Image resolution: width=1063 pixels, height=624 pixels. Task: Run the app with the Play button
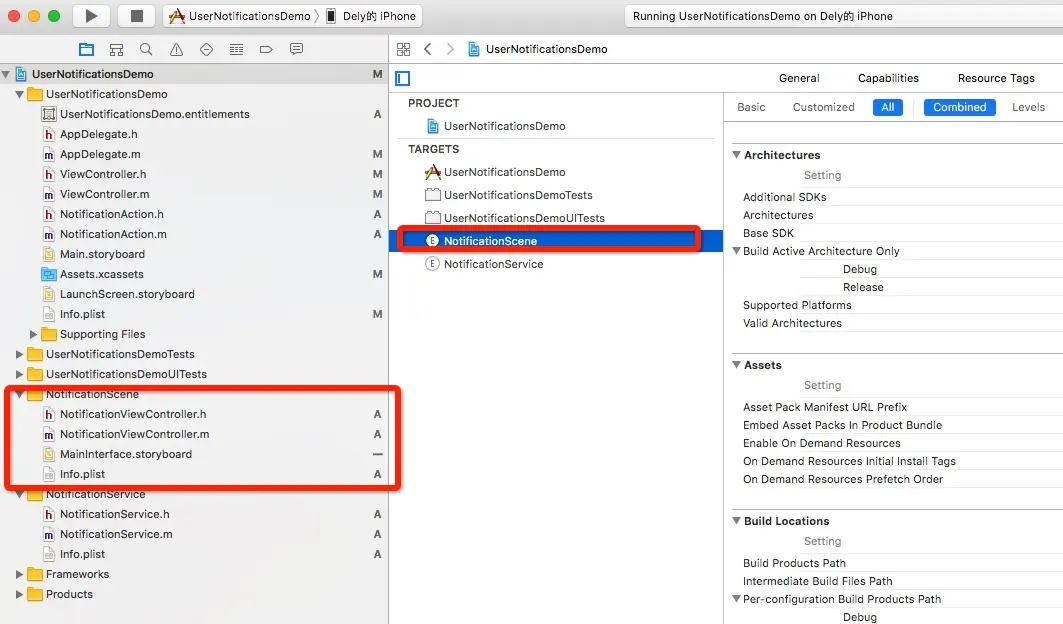coord(91,16)
